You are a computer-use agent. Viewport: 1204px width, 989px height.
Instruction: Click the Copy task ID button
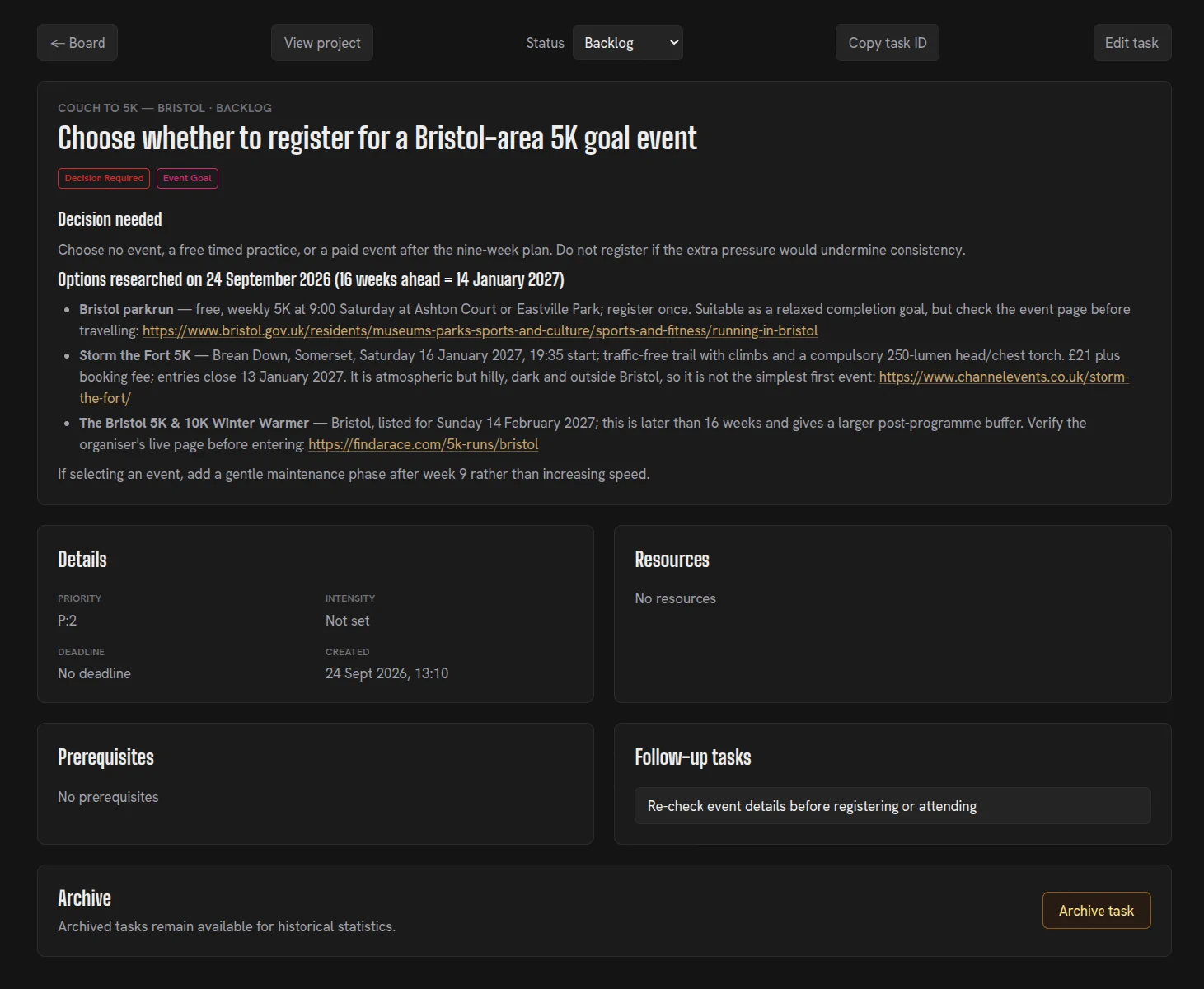[888, 43]
